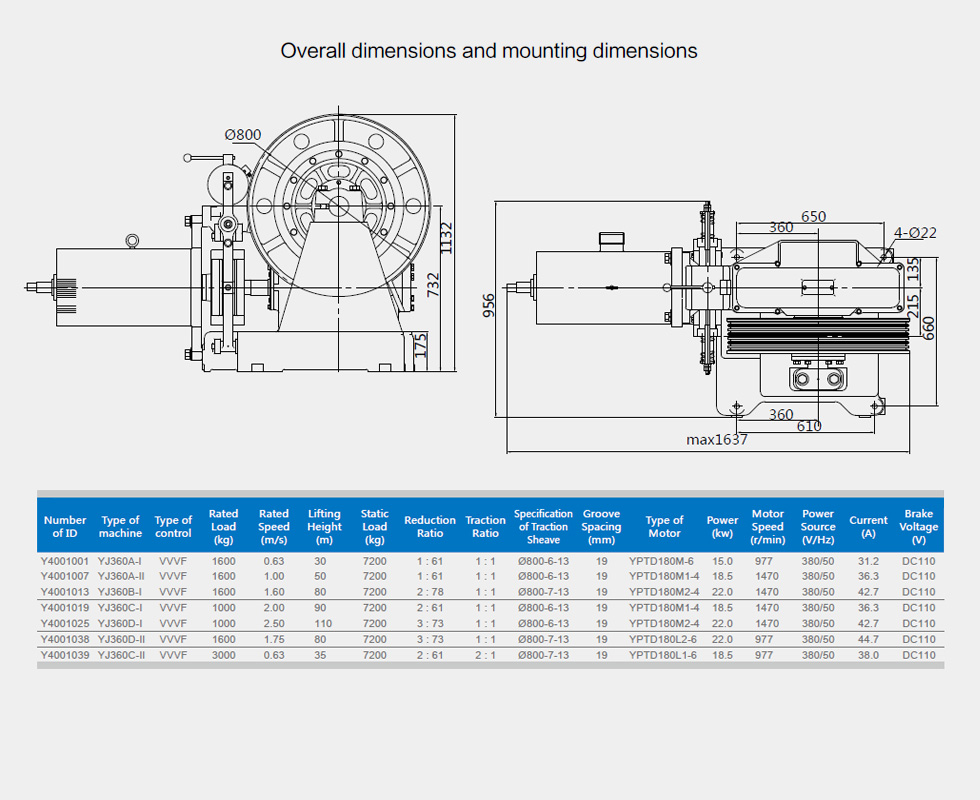980x800 pixels.
Task: Select the 956 dimension on top view
Action: pyautogui.click(x=489, y=306)
